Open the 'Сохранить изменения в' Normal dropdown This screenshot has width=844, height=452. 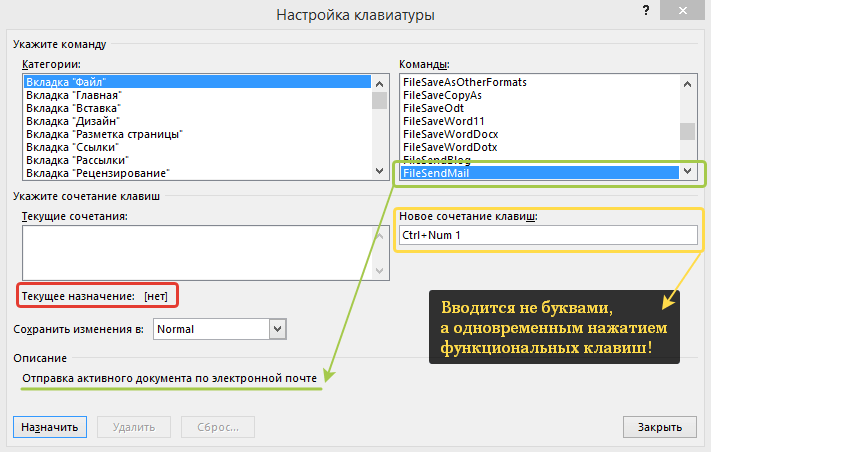tap(277, 328)
